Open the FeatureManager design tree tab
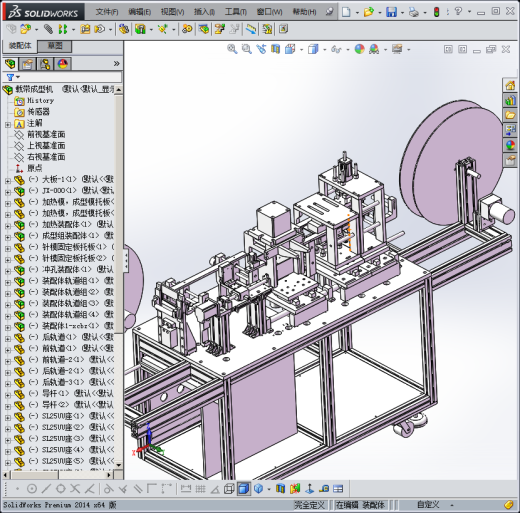520x513 pixels. tap(10, 64)
